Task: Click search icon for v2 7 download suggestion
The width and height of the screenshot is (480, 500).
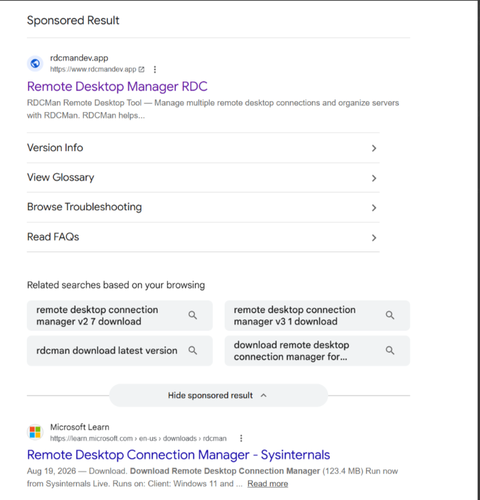Action: coord(193,315)
